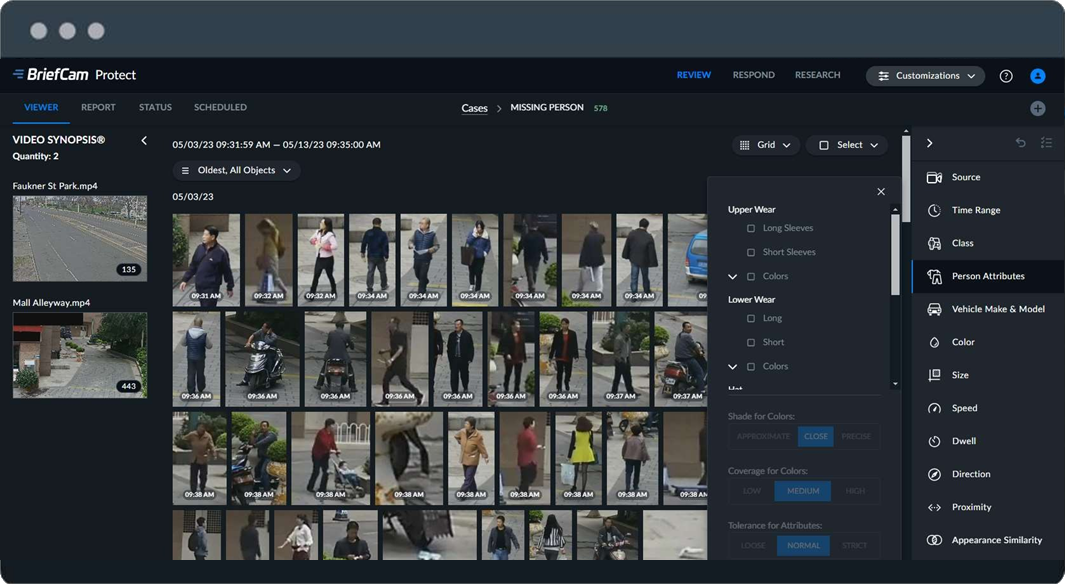Open the Time Range filter
The width and height of the screenshot is (1065, 584).
pyautogui.click(x=975, y=210)
